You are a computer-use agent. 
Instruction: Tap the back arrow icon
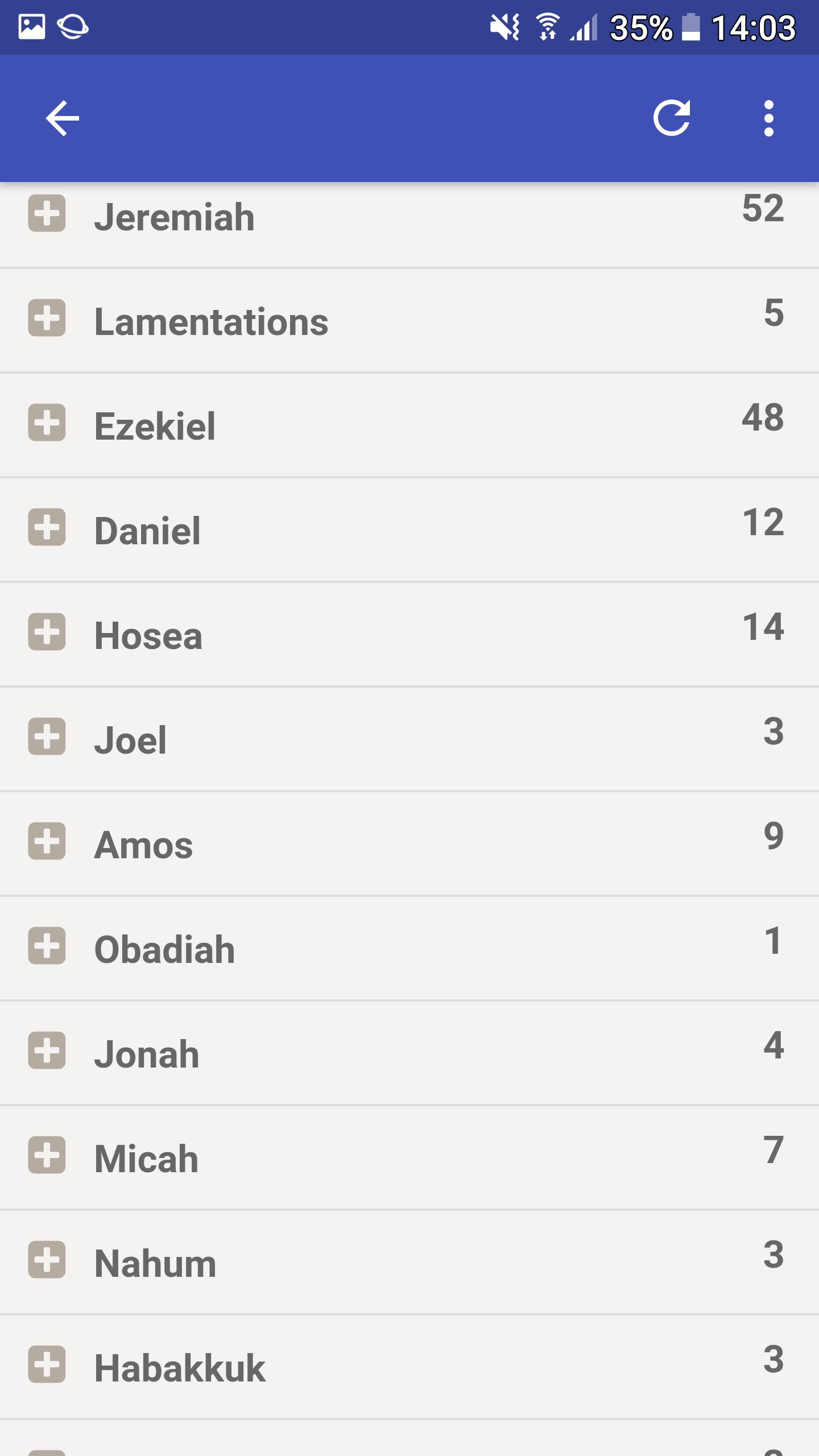pyautogui.click(x=62, y=118)
